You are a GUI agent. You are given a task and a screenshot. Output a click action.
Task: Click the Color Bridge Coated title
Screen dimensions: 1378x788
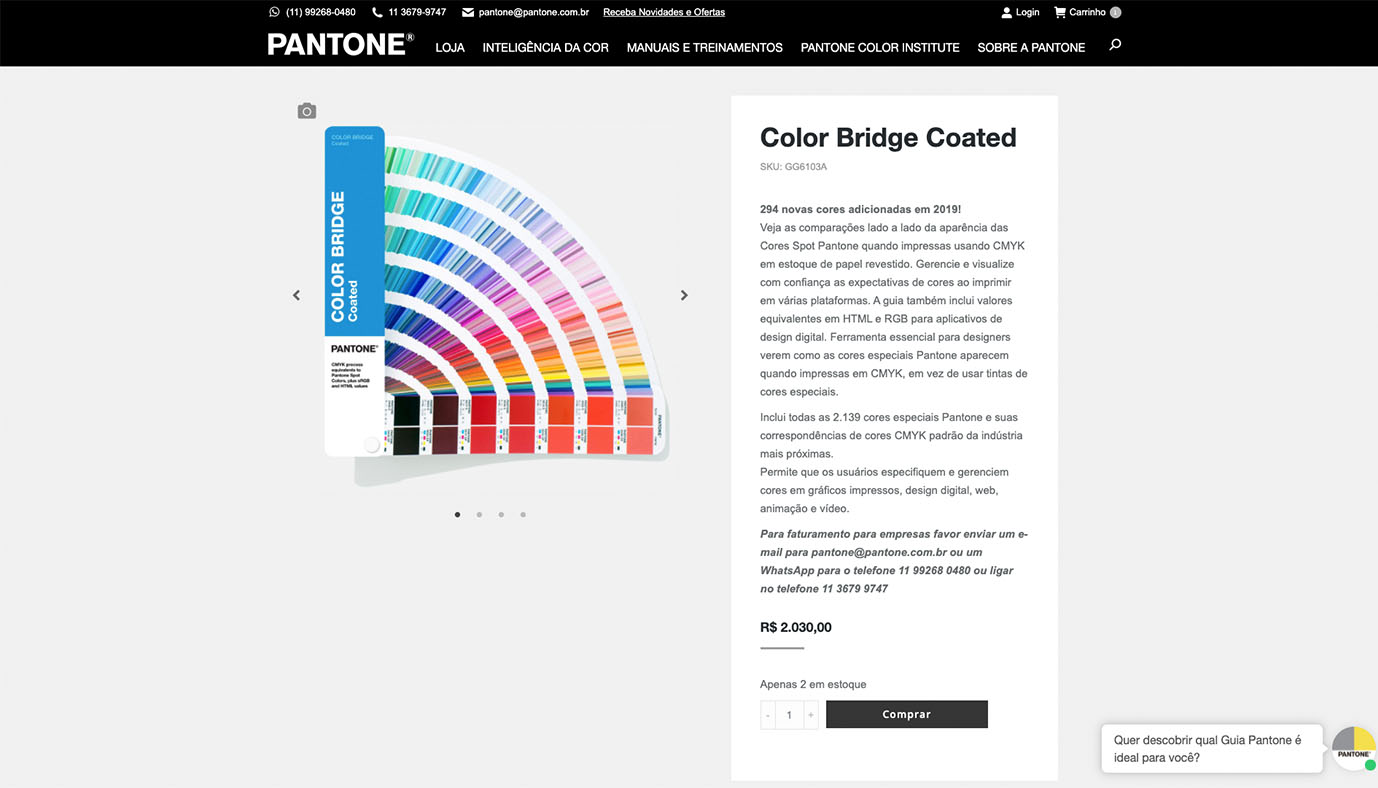[x=888, y=137]
